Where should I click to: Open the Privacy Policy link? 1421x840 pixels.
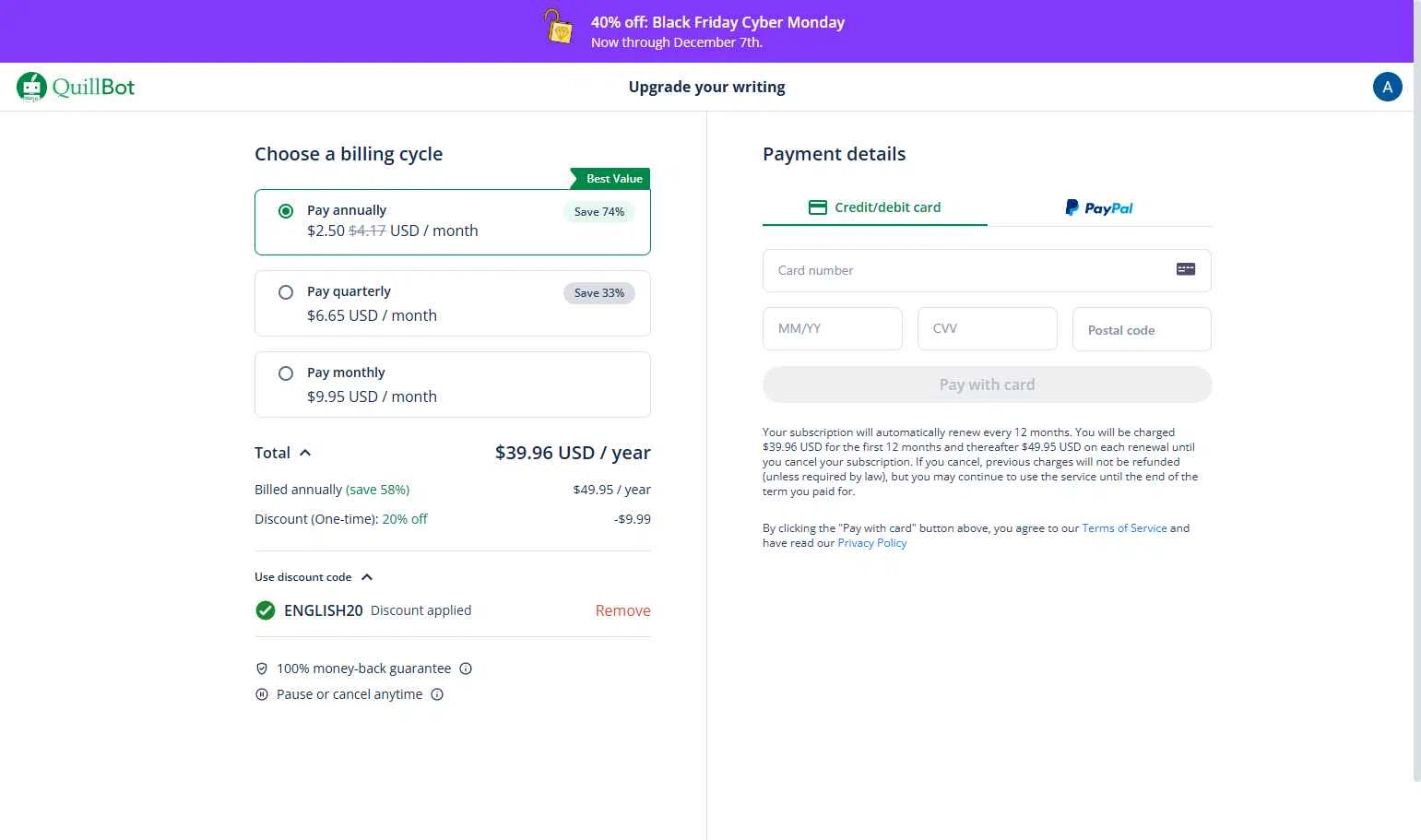pos(871,543)
